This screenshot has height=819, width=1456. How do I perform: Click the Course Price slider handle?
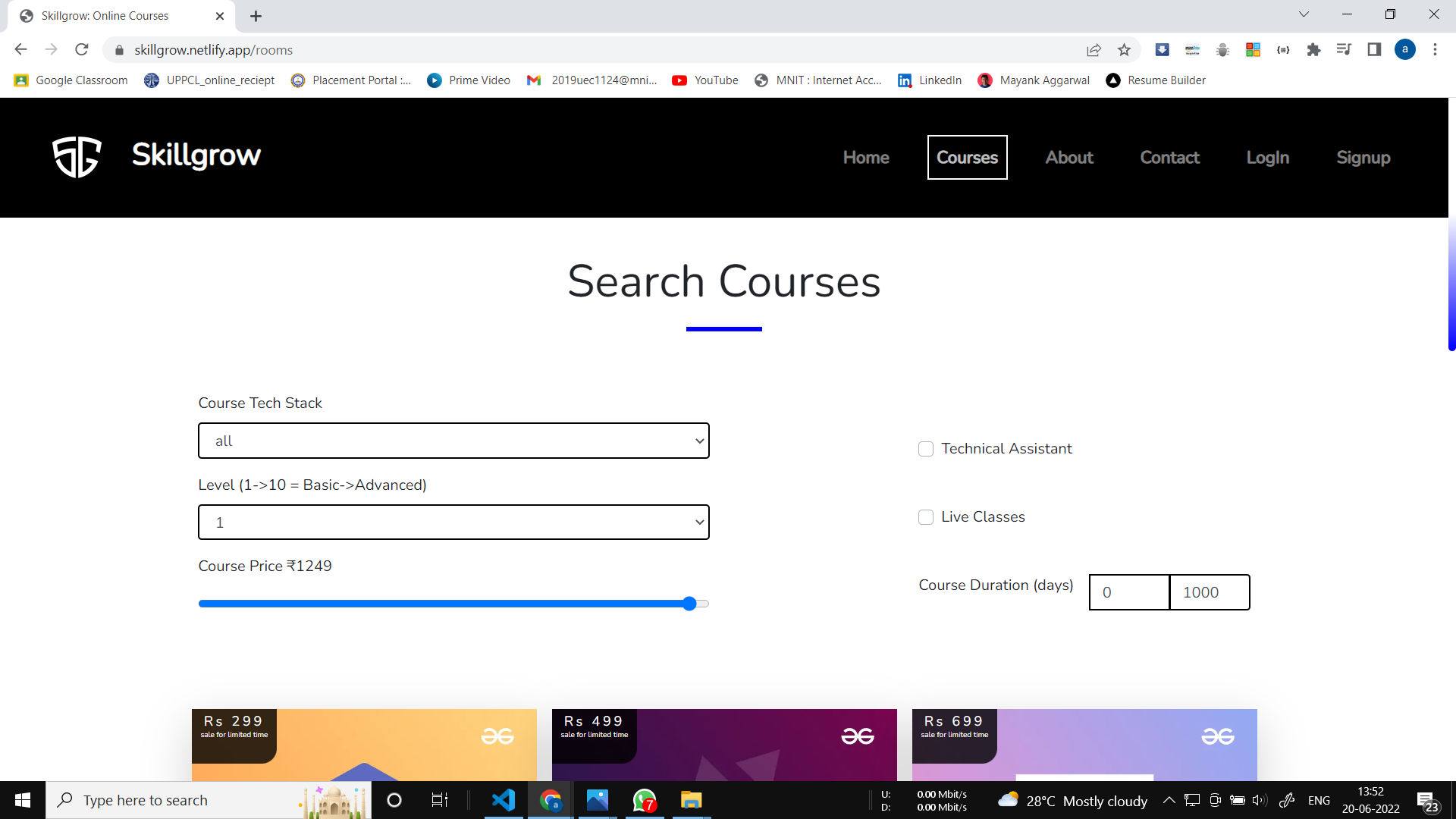[689, 604]
